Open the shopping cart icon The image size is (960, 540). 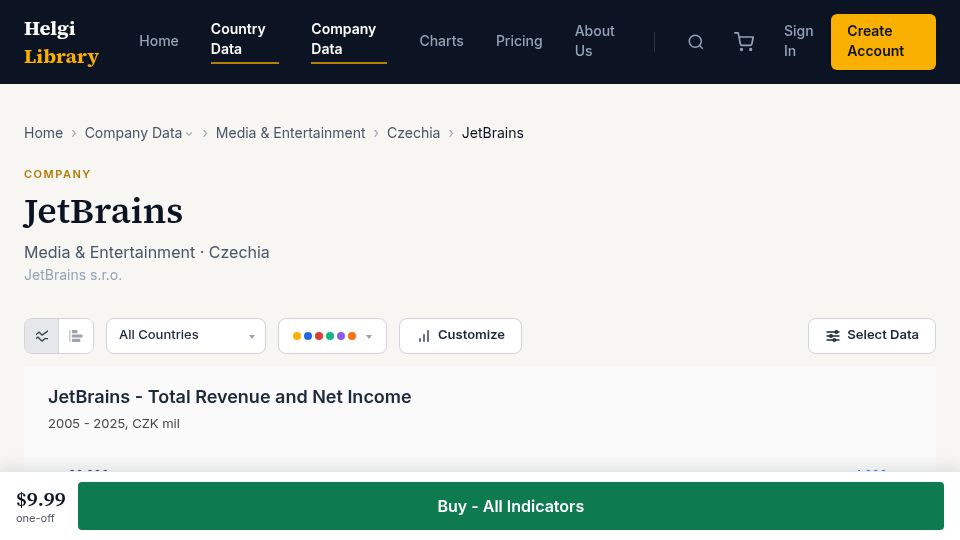pyautogui.click(x=744, y=42)
